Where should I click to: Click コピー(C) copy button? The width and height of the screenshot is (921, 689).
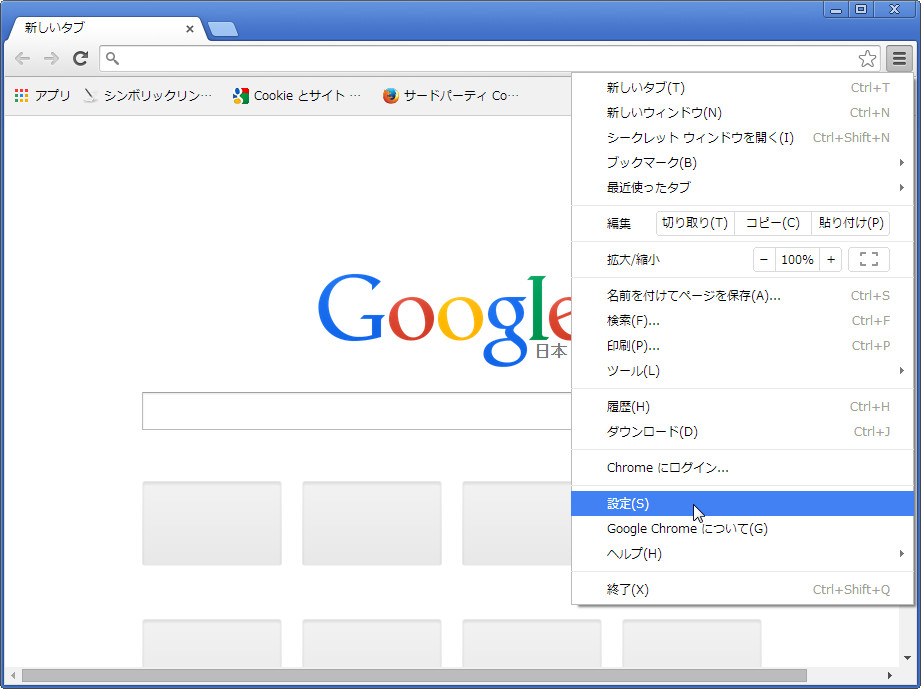[x=772, y=223]
